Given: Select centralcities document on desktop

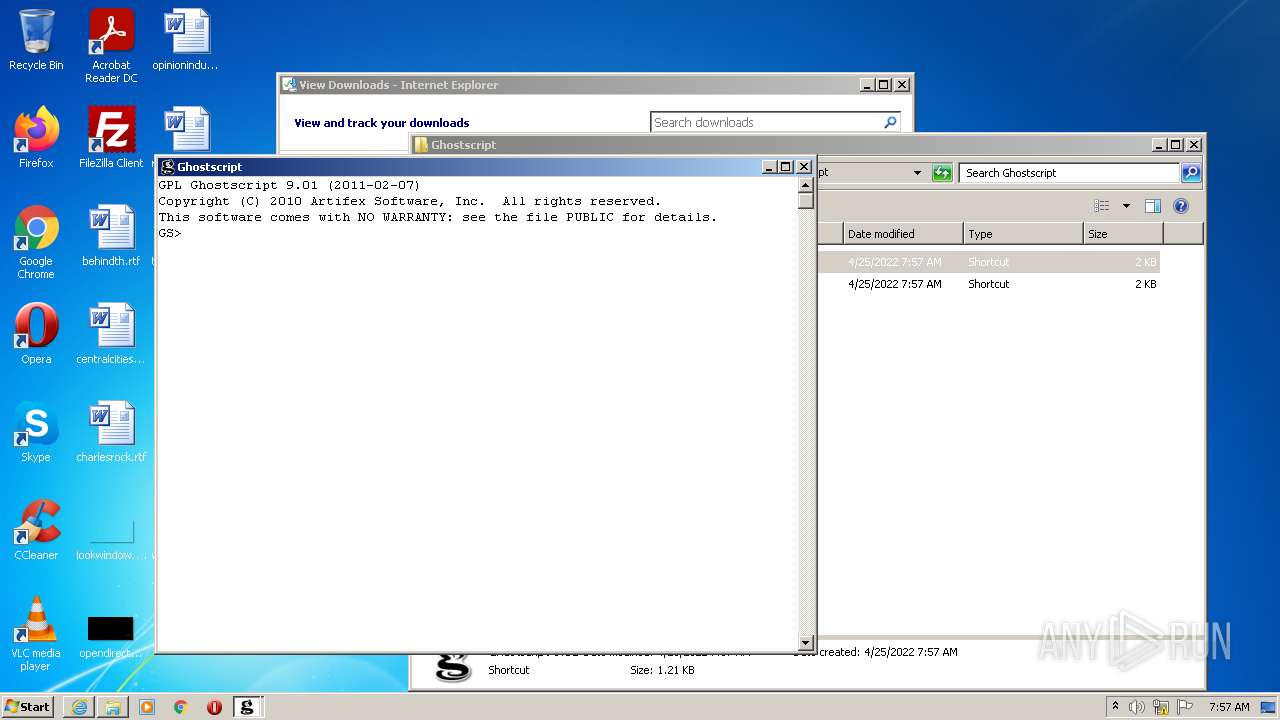Looking at the screenshot, I should [x=111, y=334].
